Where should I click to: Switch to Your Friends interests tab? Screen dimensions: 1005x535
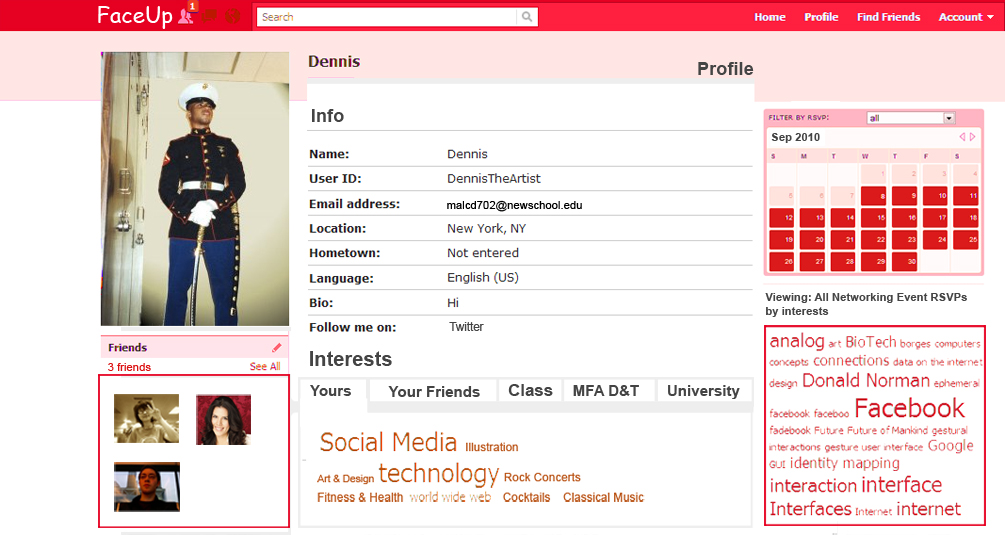tap(434, 391)
